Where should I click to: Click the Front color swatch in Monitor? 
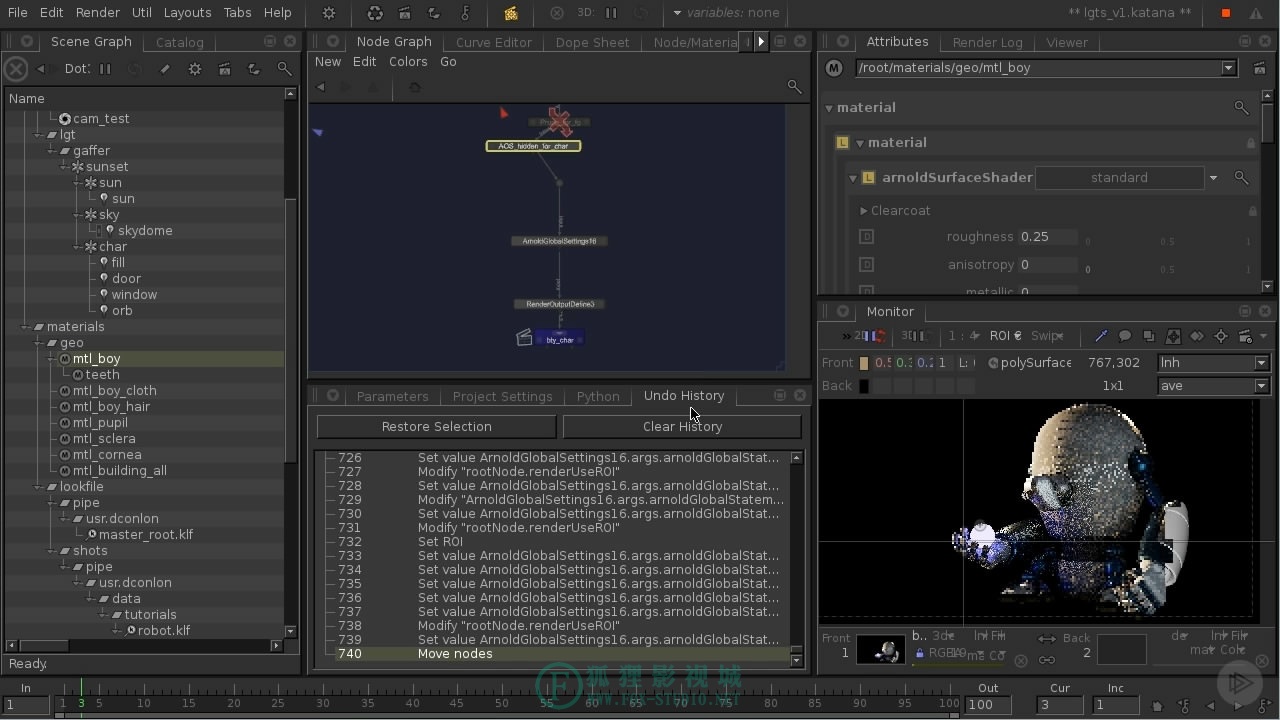(864, 363)
